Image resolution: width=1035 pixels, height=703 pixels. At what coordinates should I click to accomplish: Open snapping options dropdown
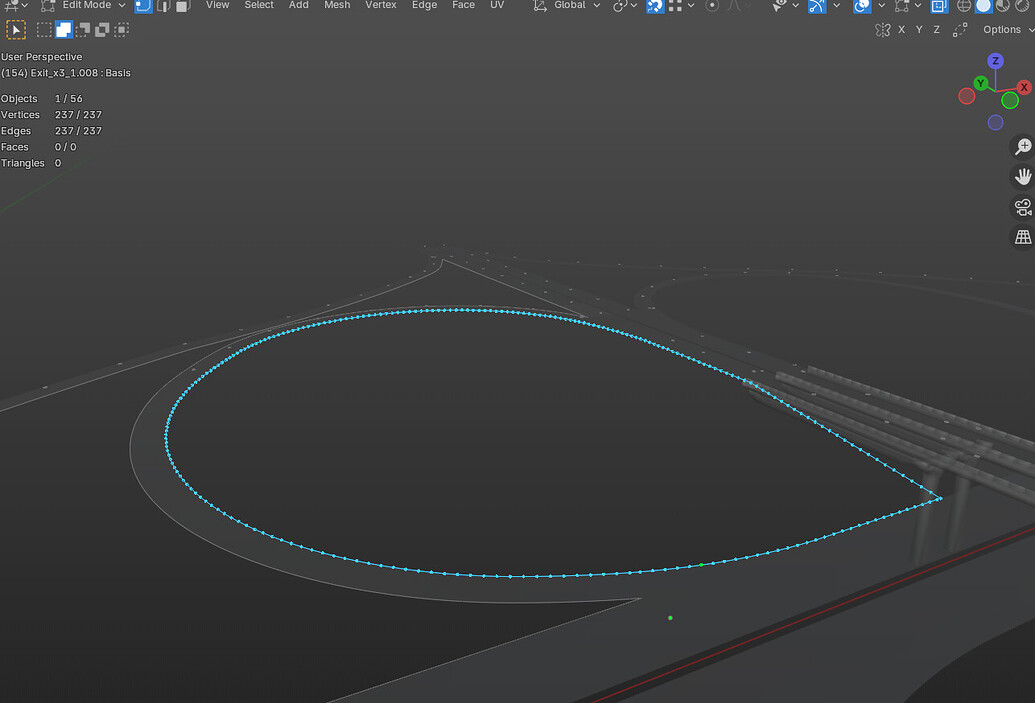click(682, 6)
